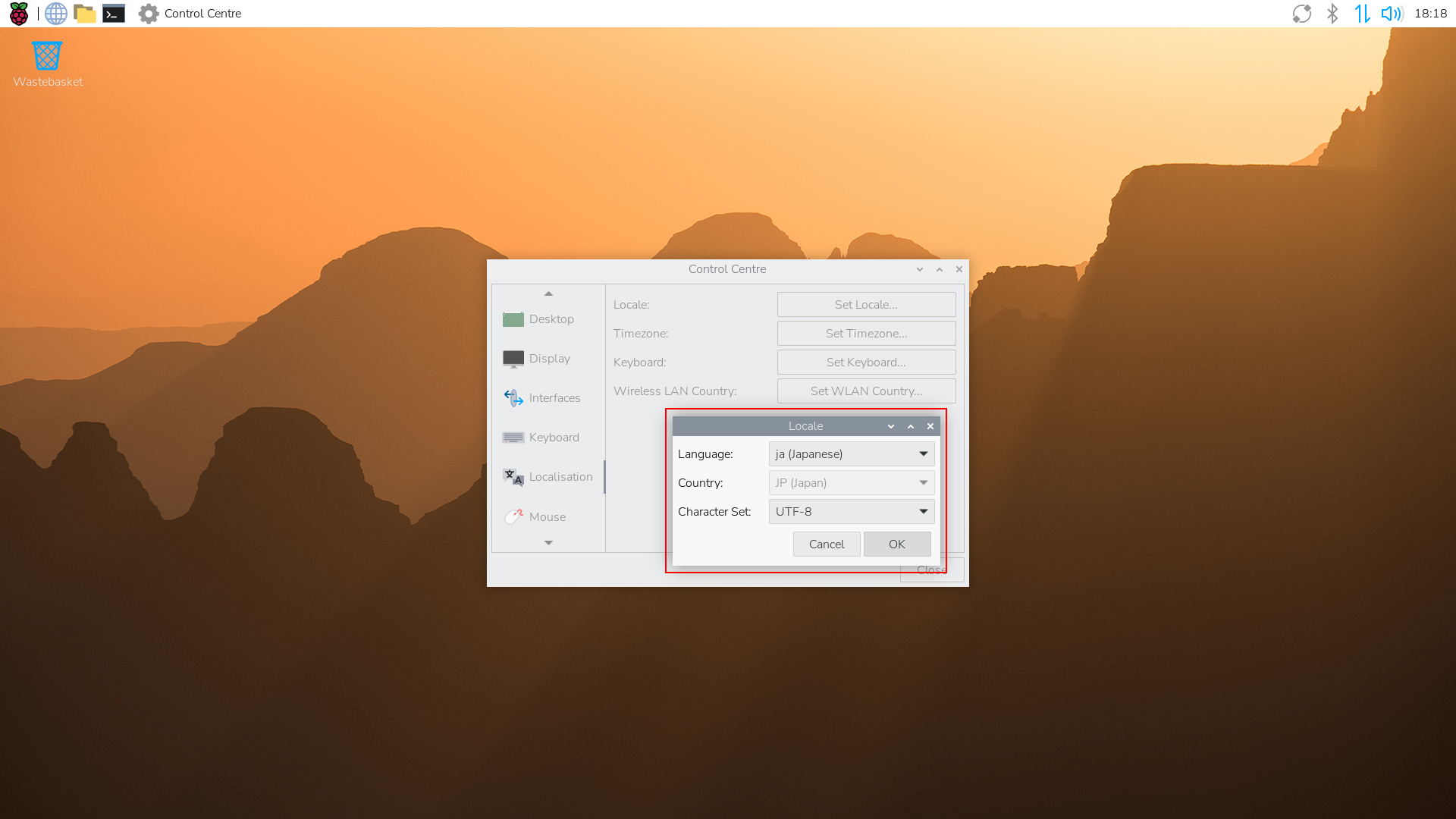Expand the Character Set dropdown
The width and height of the screenshot is (1456, 819).
click(851, 512)
